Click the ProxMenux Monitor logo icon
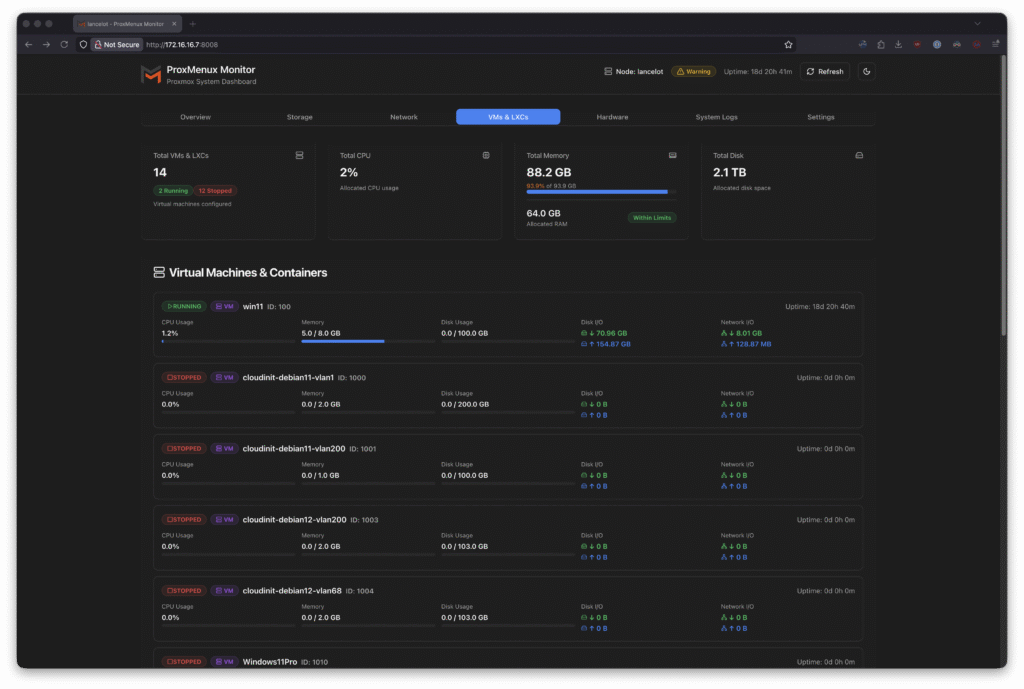Viewport: 1024px width, 689px height. click(x=151, y=75)
